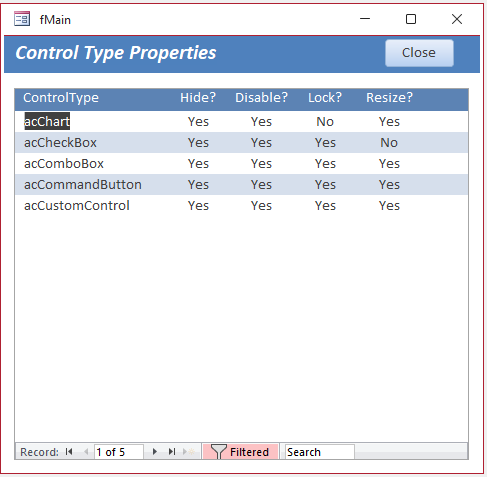This screenshot has height=477, width=487.
Task: Click acChart's Resize? value Yes
Action: click(389, 122)
